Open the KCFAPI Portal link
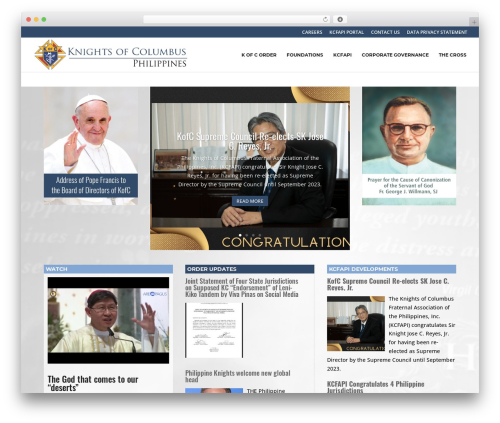This screenshot has height=423, width=500. (346, 32)
